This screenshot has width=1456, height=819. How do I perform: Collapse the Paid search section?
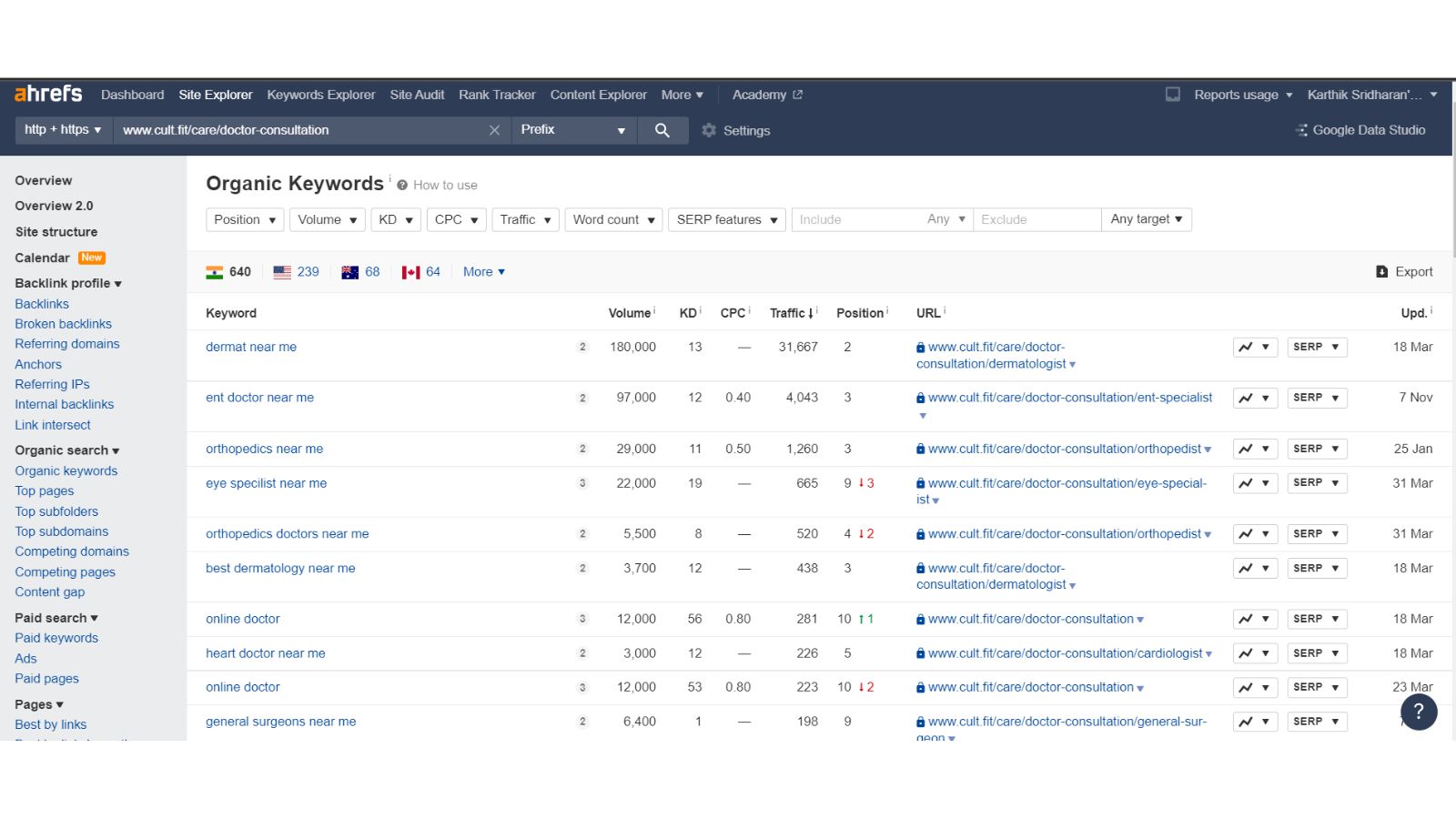tap(56, 618)
